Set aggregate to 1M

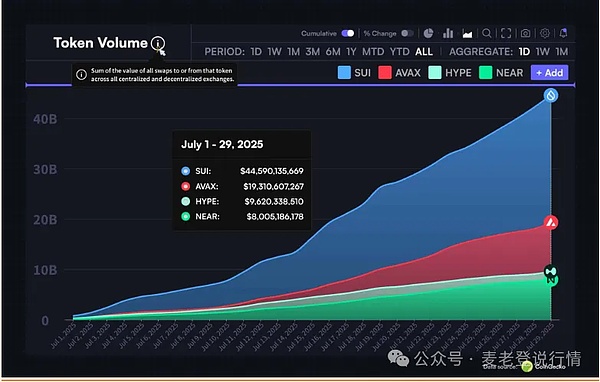pyautogui.click(x=562, y=52)
